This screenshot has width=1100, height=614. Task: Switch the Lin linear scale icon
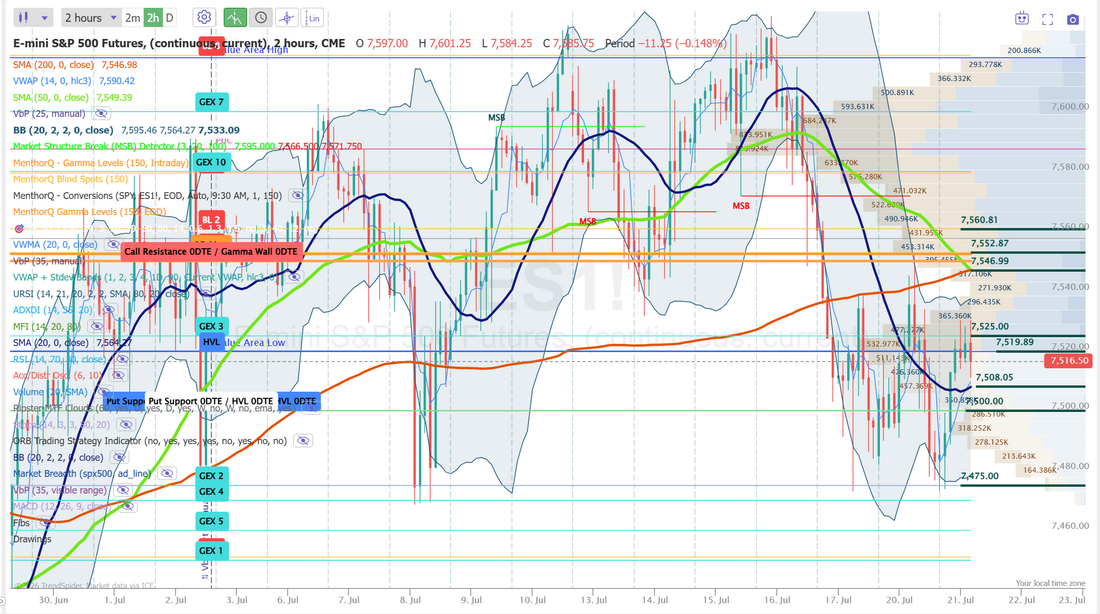pyautogui.click(x=313, y=18)
